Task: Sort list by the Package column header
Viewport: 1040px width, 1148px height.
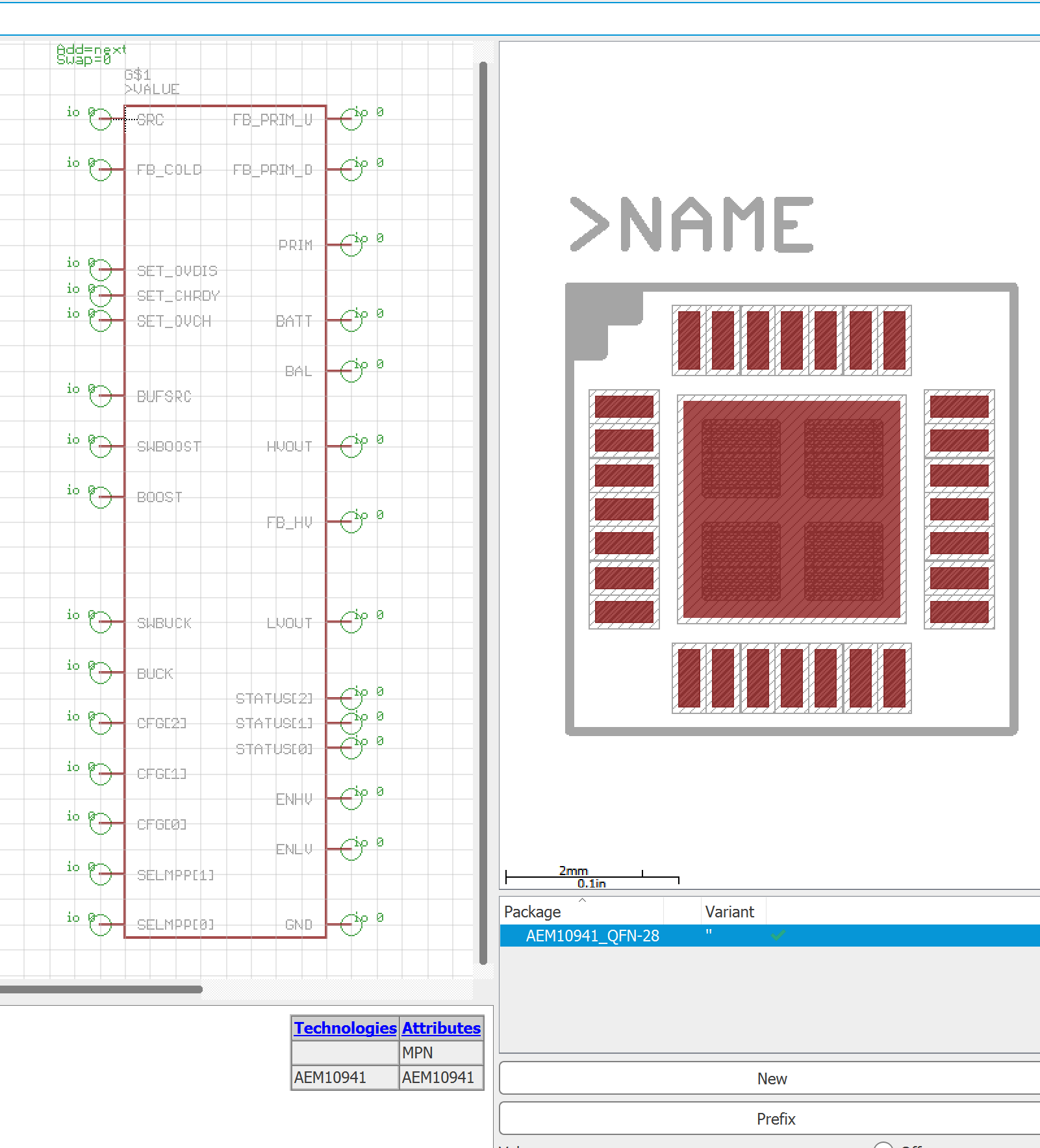Action: [x=533, y=912]
